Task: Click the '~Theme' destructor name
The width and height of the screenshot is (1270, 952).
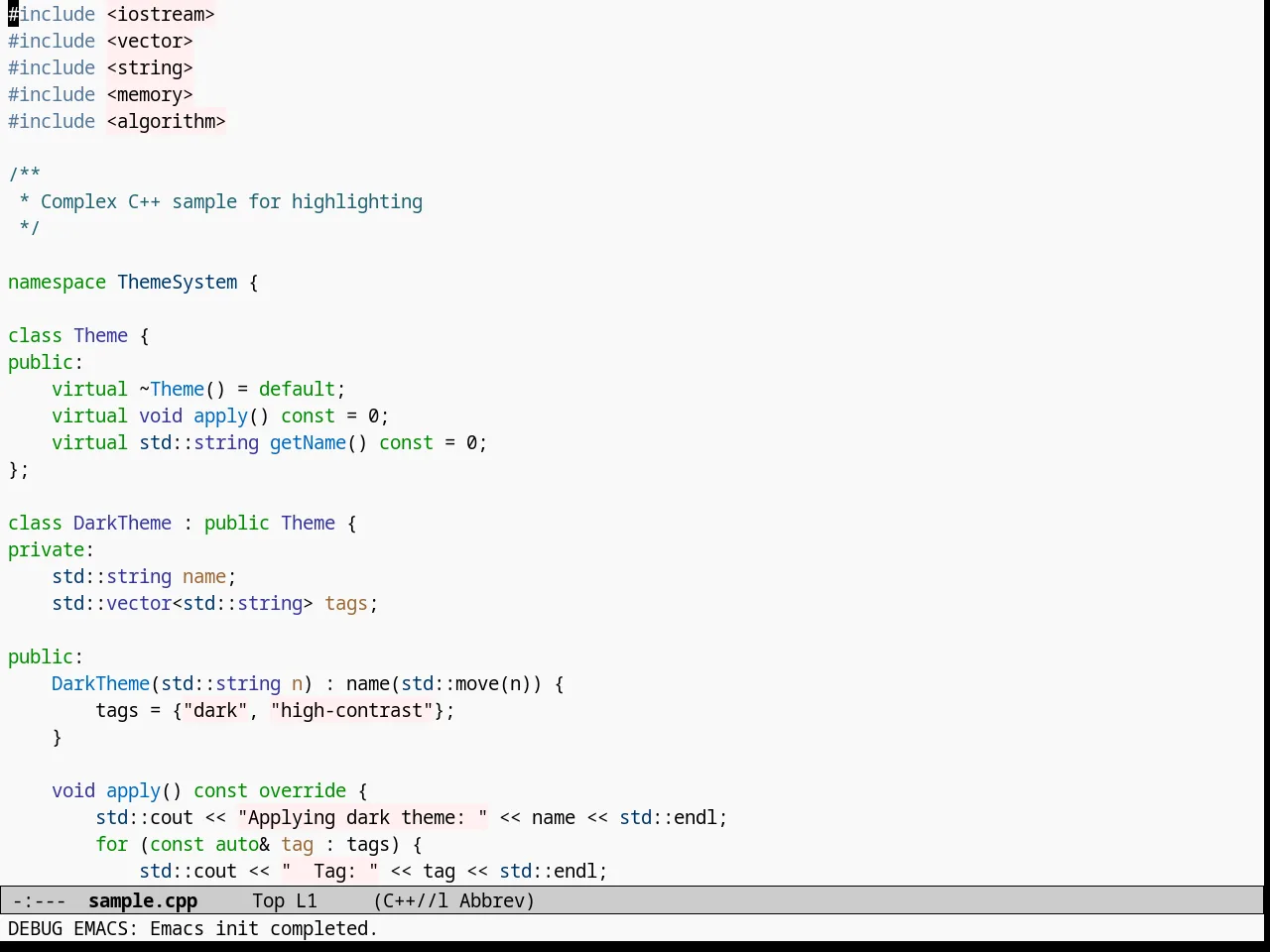Action: 172,389
